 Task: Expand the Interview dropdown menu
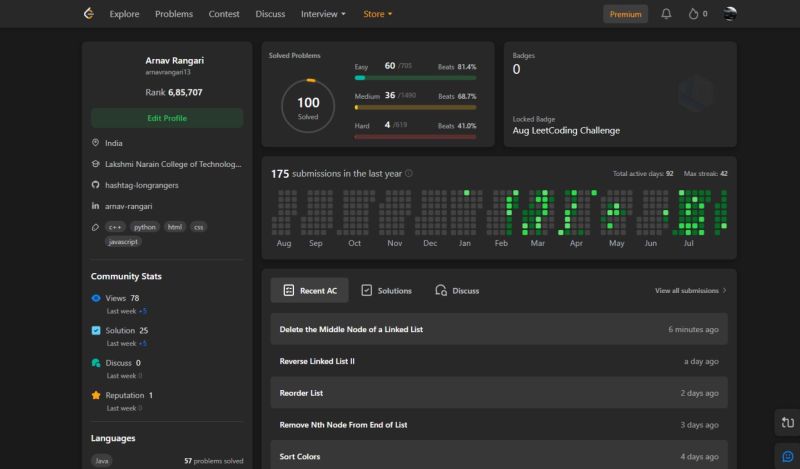323,14
